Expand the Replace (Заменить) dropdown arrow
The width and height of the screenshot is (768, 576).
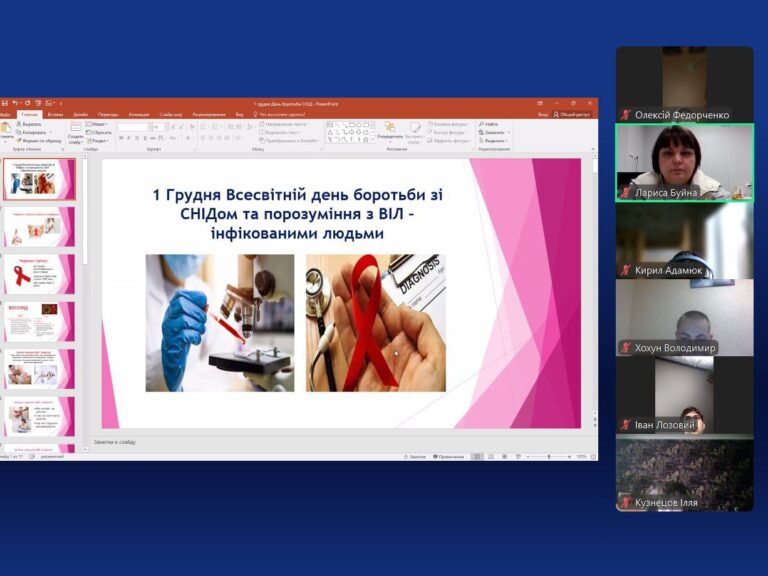pyautogui.click(x=508, y=132)
